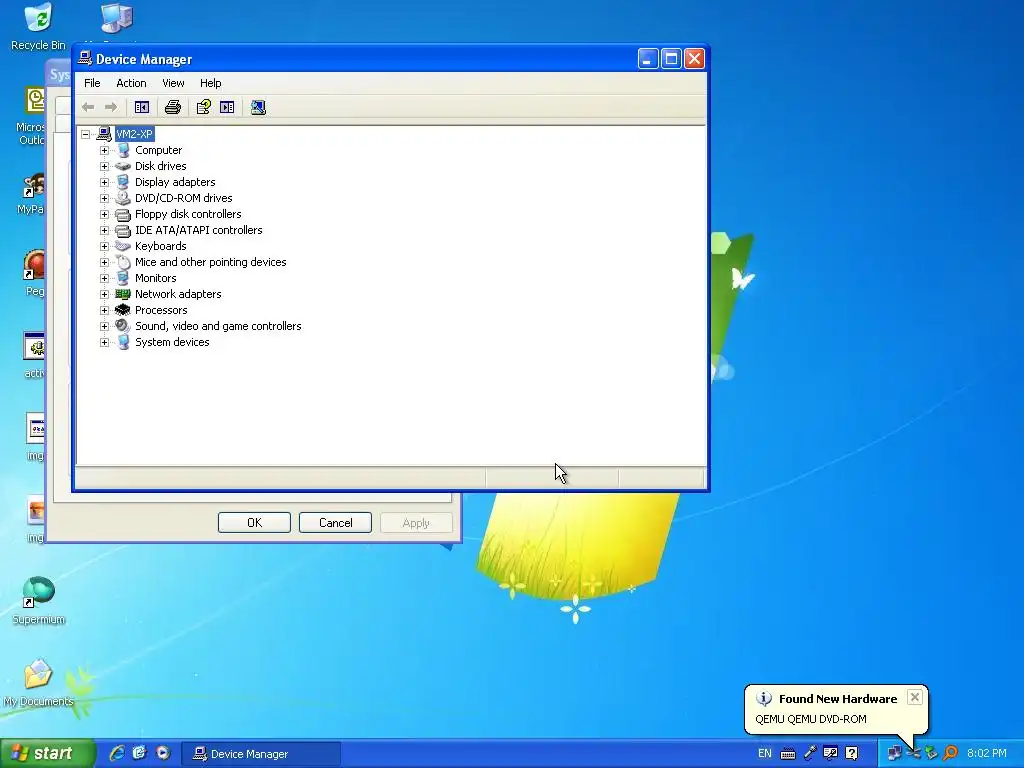The height and width of the screenshot is (768, 1024).
Task: Click the EN language indicator
Action: (765, 753)
